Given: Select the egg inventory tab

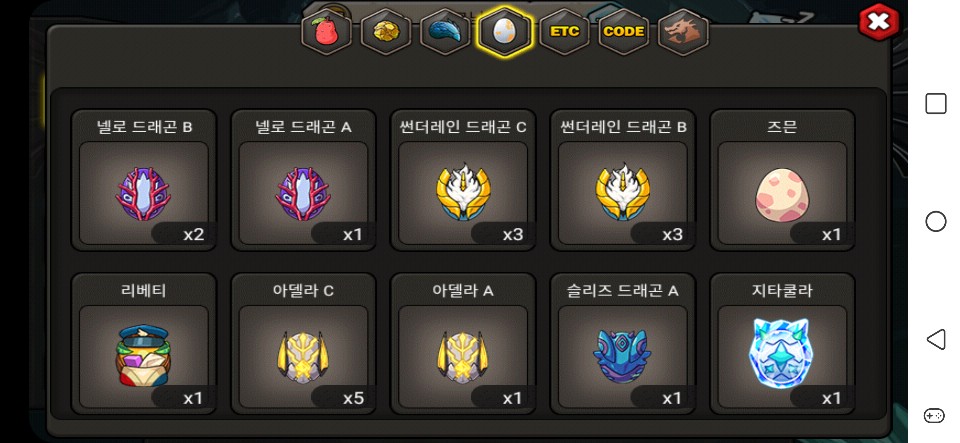Looking at the screenshot, I should tap(504, 32).
